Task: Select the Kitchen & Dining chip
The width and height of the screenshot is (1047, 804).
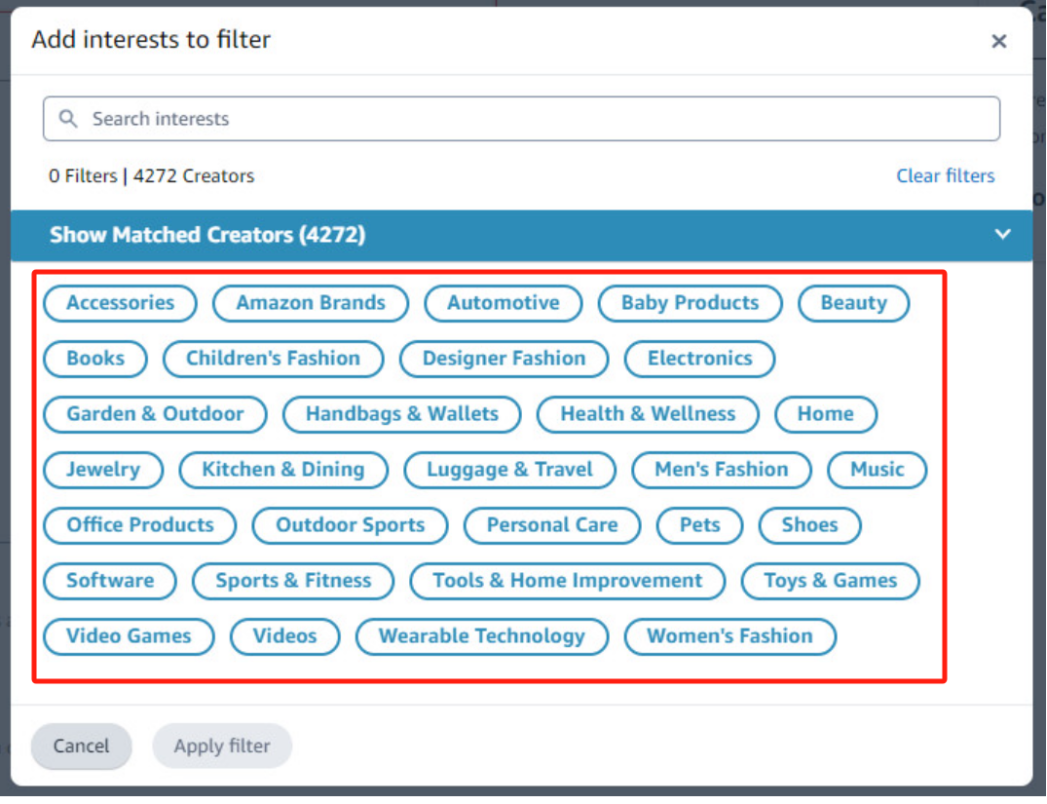Action: [283, 469]
